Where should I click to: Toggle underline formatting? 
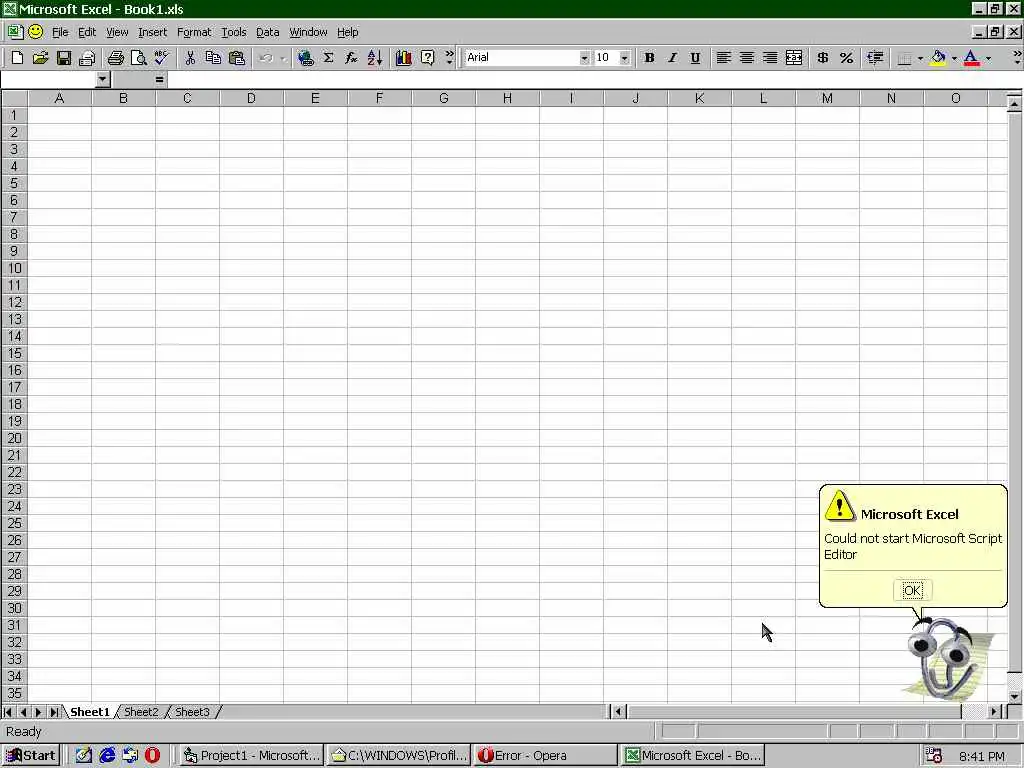(696, 58)
